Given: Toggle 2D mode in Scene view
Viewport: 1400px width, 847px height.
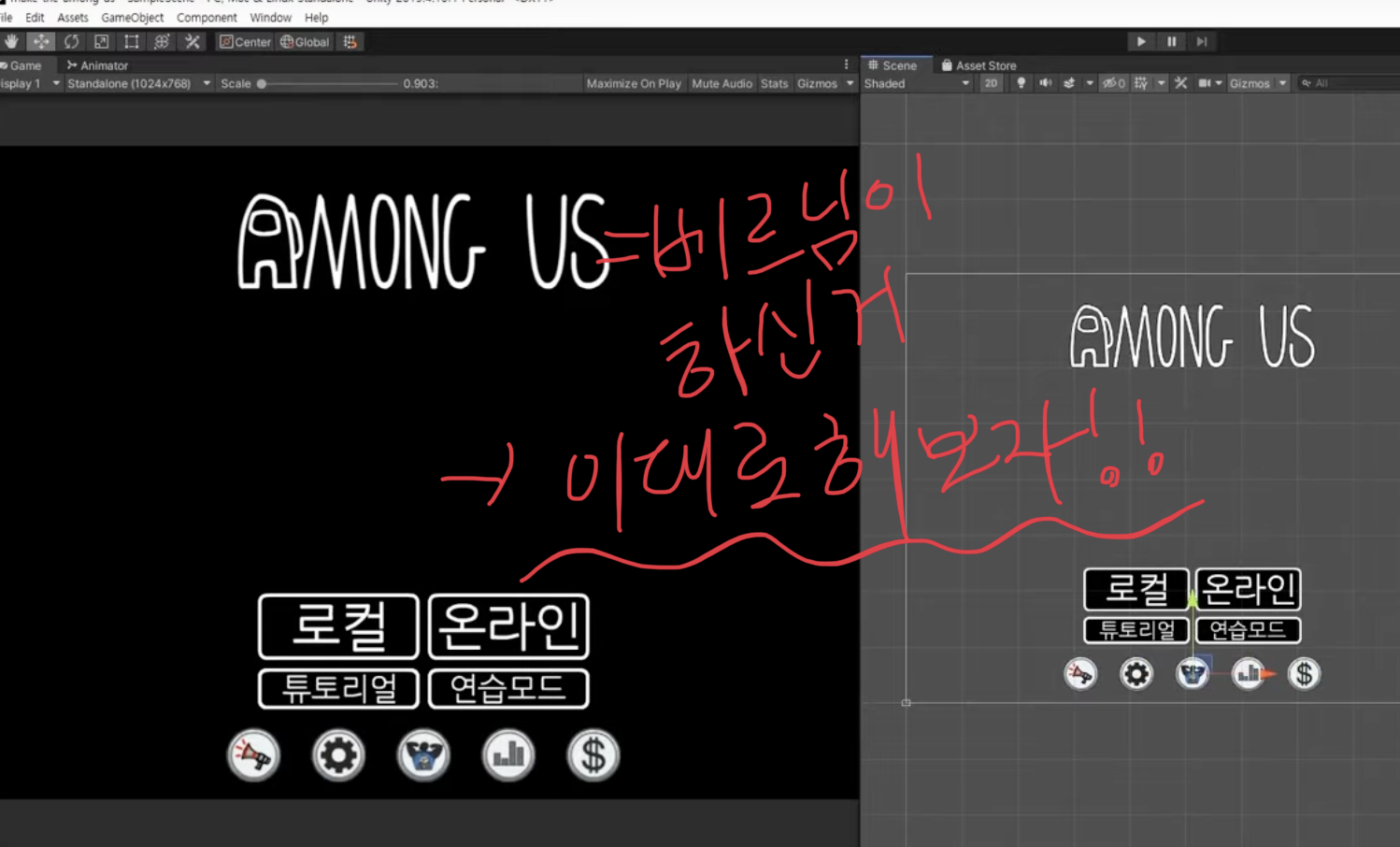Looking at the screenshot, I should pos(991,83).
